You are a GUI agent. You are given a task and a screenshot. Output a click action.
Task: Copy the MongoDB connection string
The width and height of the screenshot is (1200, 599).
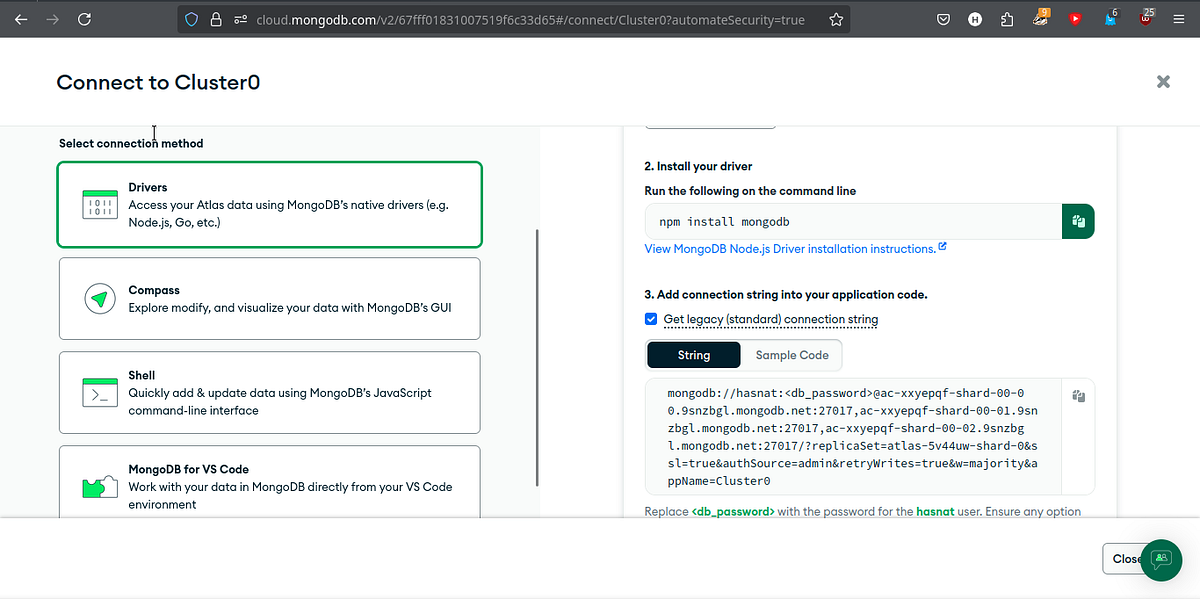1077,395
